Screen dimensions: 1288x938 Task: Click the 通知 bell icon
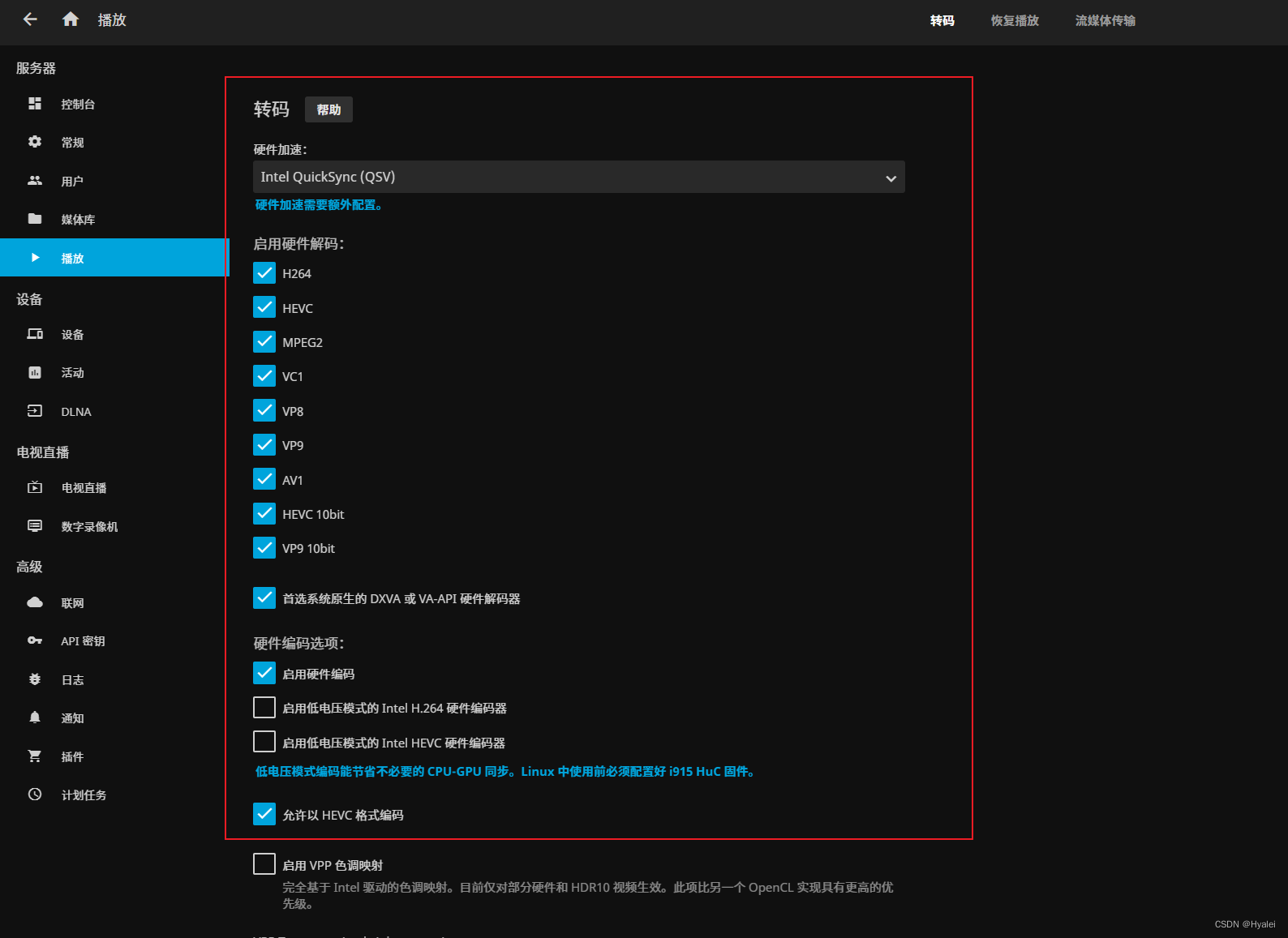coord(35,717)
